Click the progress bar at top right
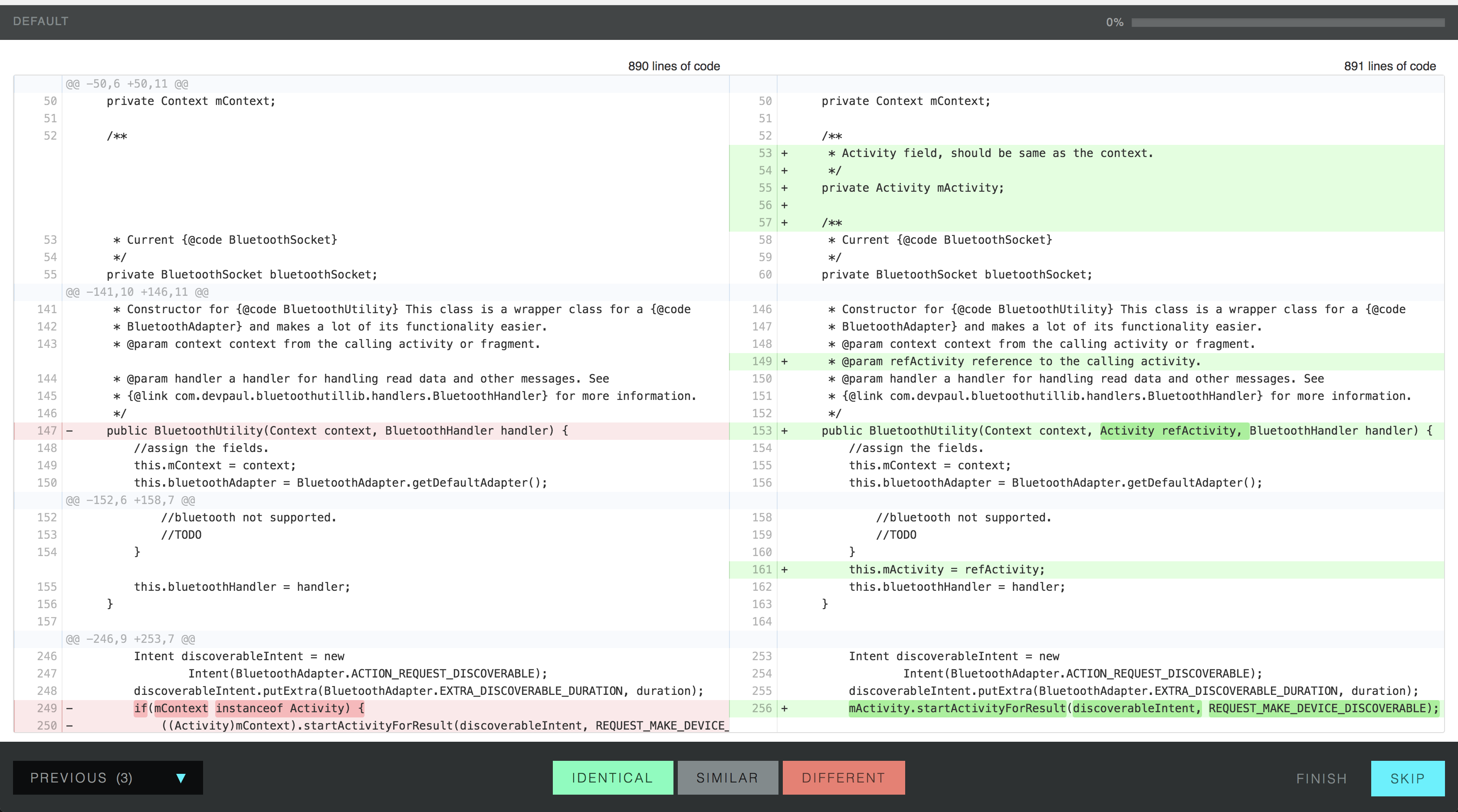The image size is (1458, 812). point(1287,22)
